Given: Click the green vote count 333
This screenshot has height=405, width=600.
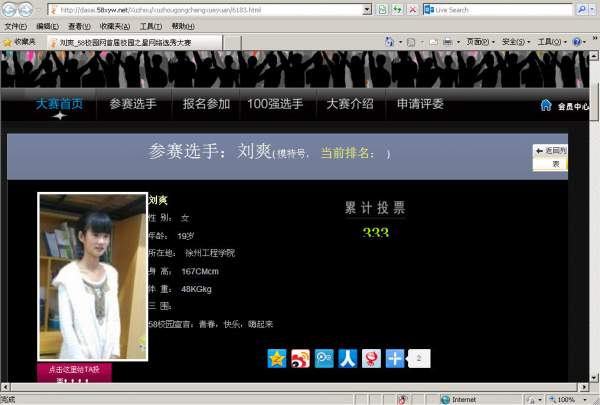Looking at the screenshot, I should 376,232.
